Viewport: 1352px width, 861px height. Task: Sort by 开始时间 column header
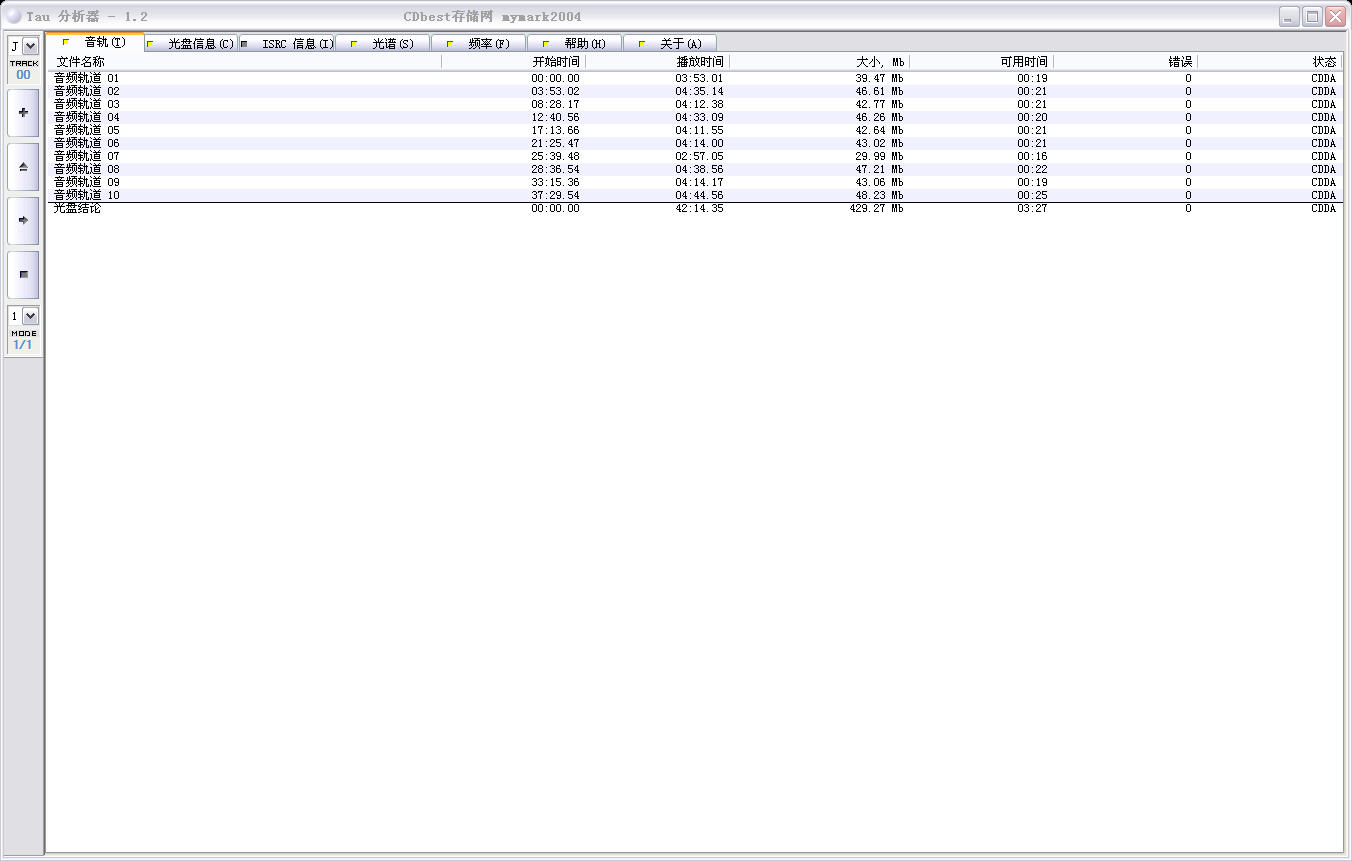[514, 62]
